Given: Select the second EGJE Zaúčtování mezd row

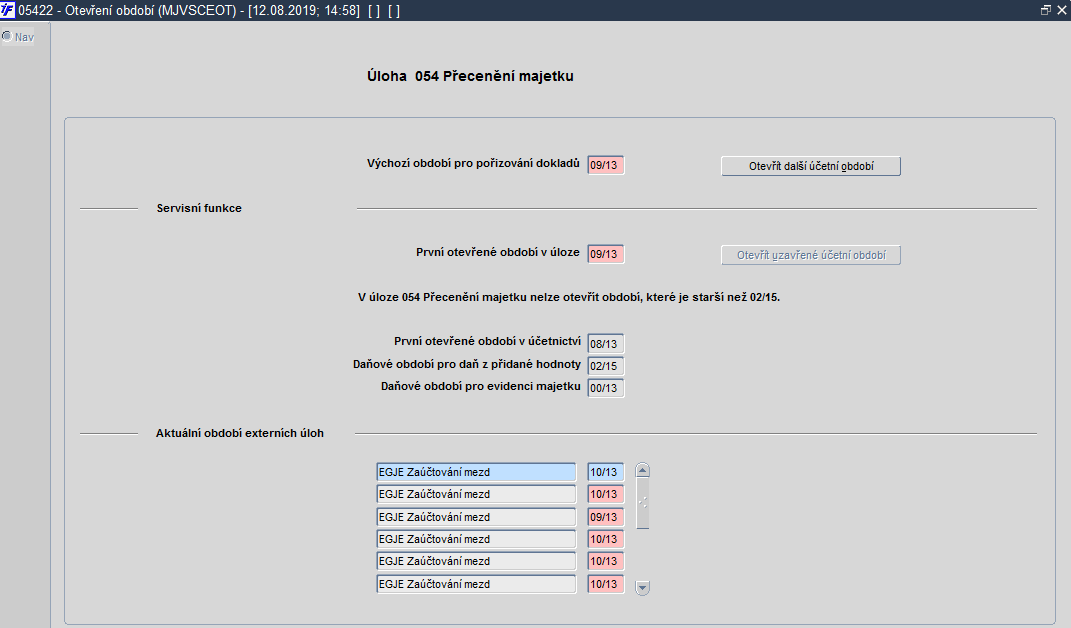Looking at the screenshot, I should (x=476, y=494).
